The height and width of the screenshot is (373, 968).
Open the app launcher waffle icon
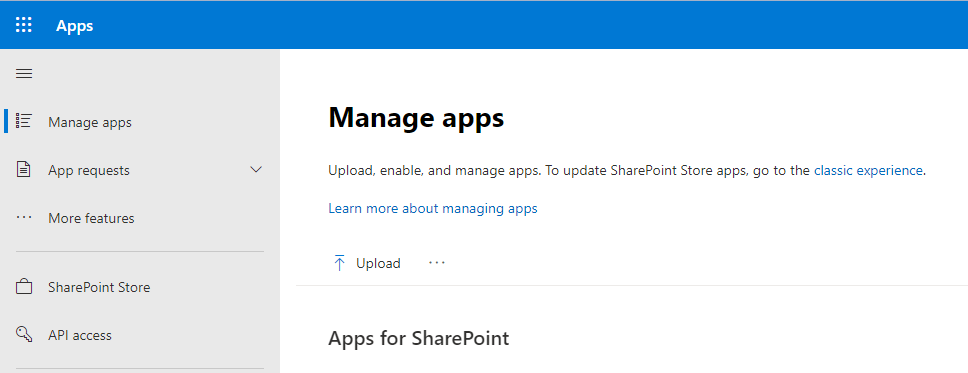click(23, 25)
